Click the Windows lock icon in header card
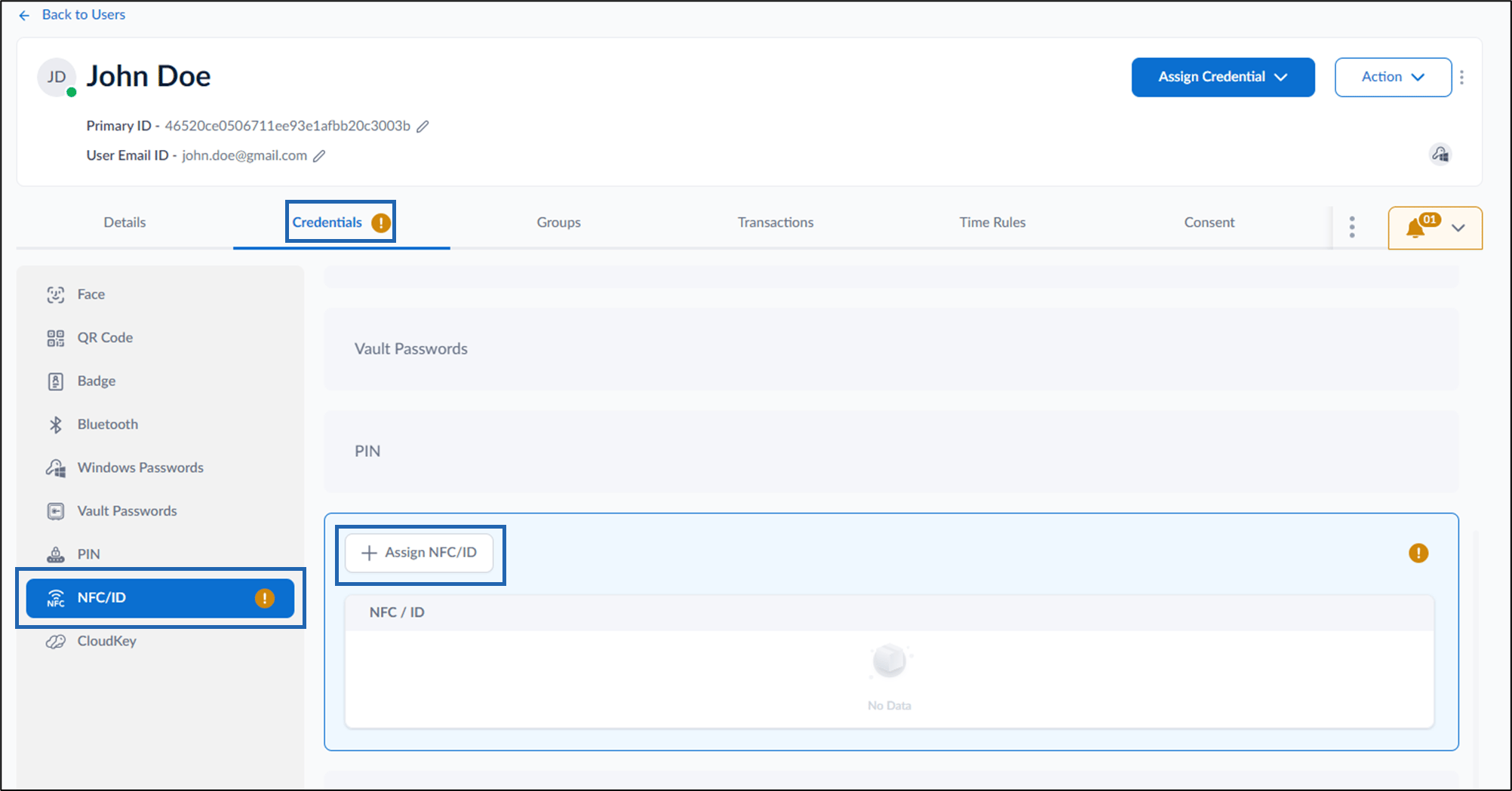The height and width of the screenshot is (791, 1512). pos(1440,155)
